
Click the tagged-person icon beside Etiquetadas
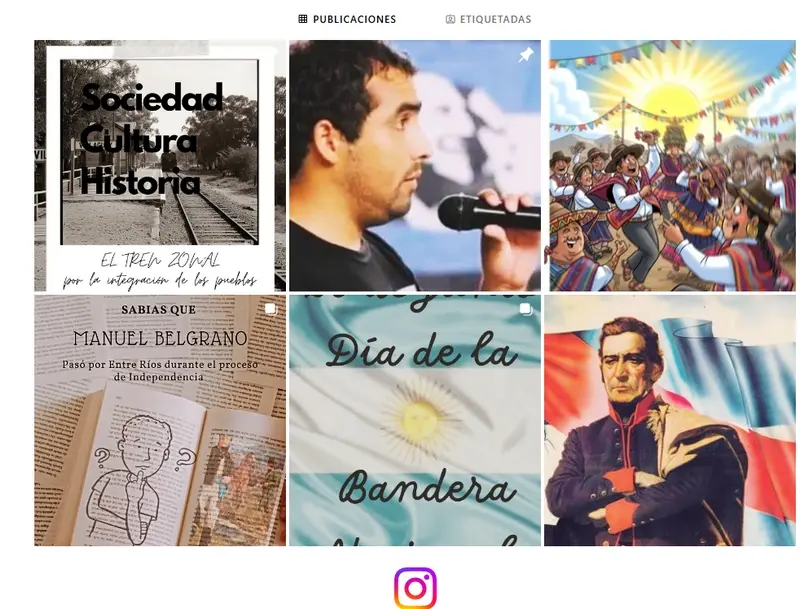pos(450,19)
